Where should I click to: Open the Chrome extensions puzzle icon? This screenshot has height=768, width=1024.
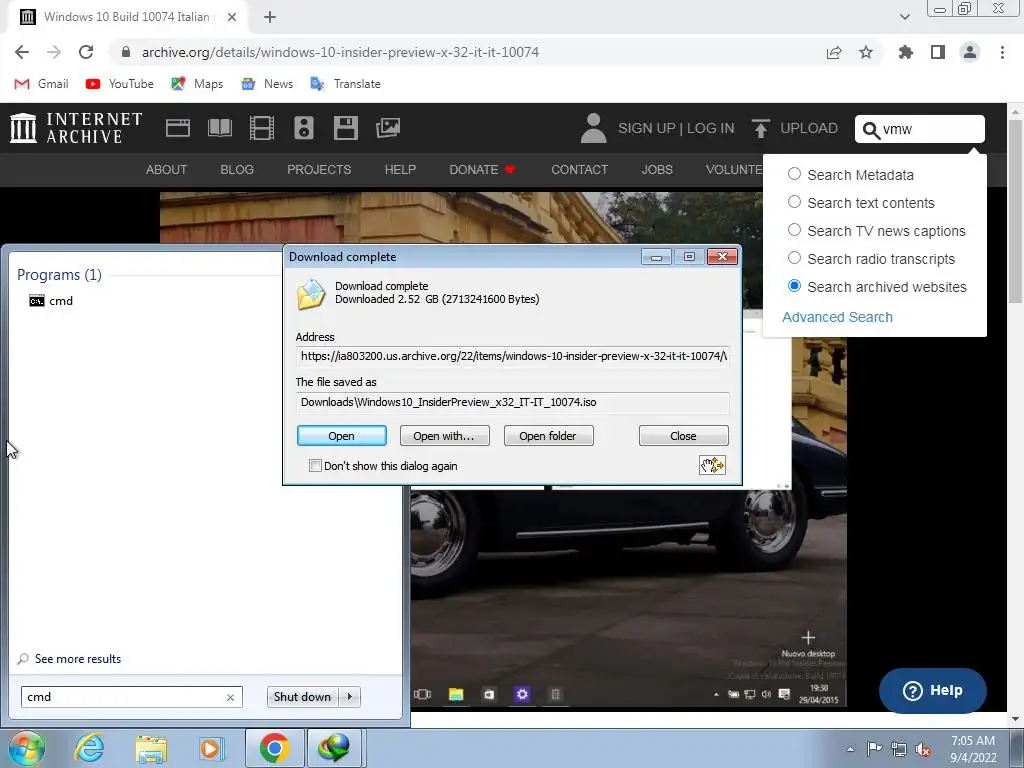[906, 52]
